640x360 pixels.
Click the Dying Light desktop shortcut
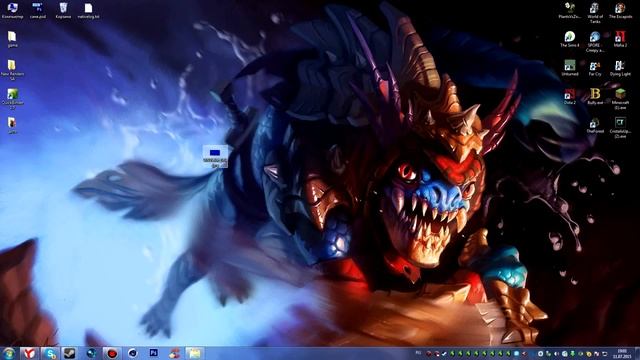click(620, 68)
